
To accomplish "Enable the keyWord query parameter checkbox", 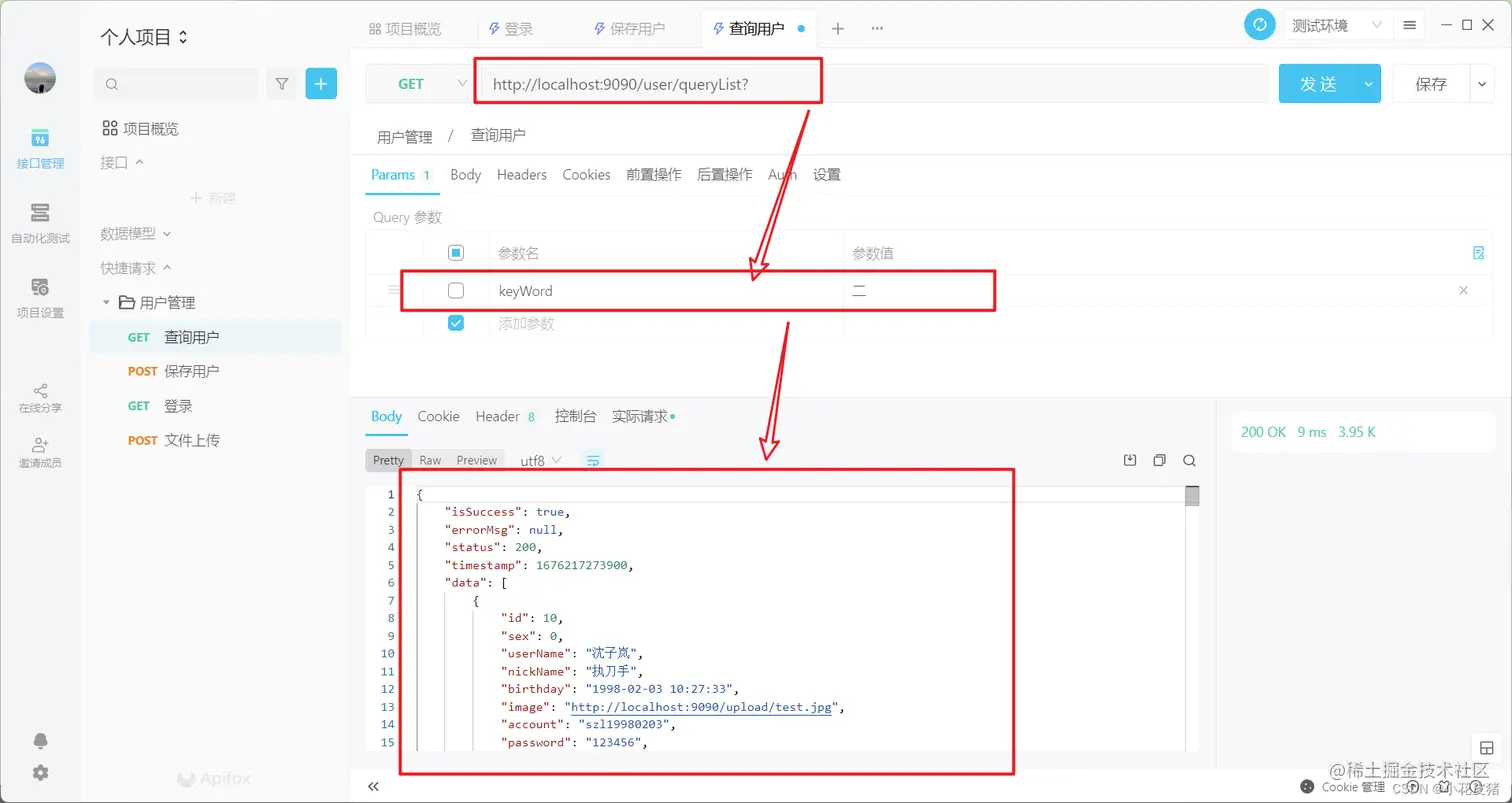I will [x=456, y=290].
